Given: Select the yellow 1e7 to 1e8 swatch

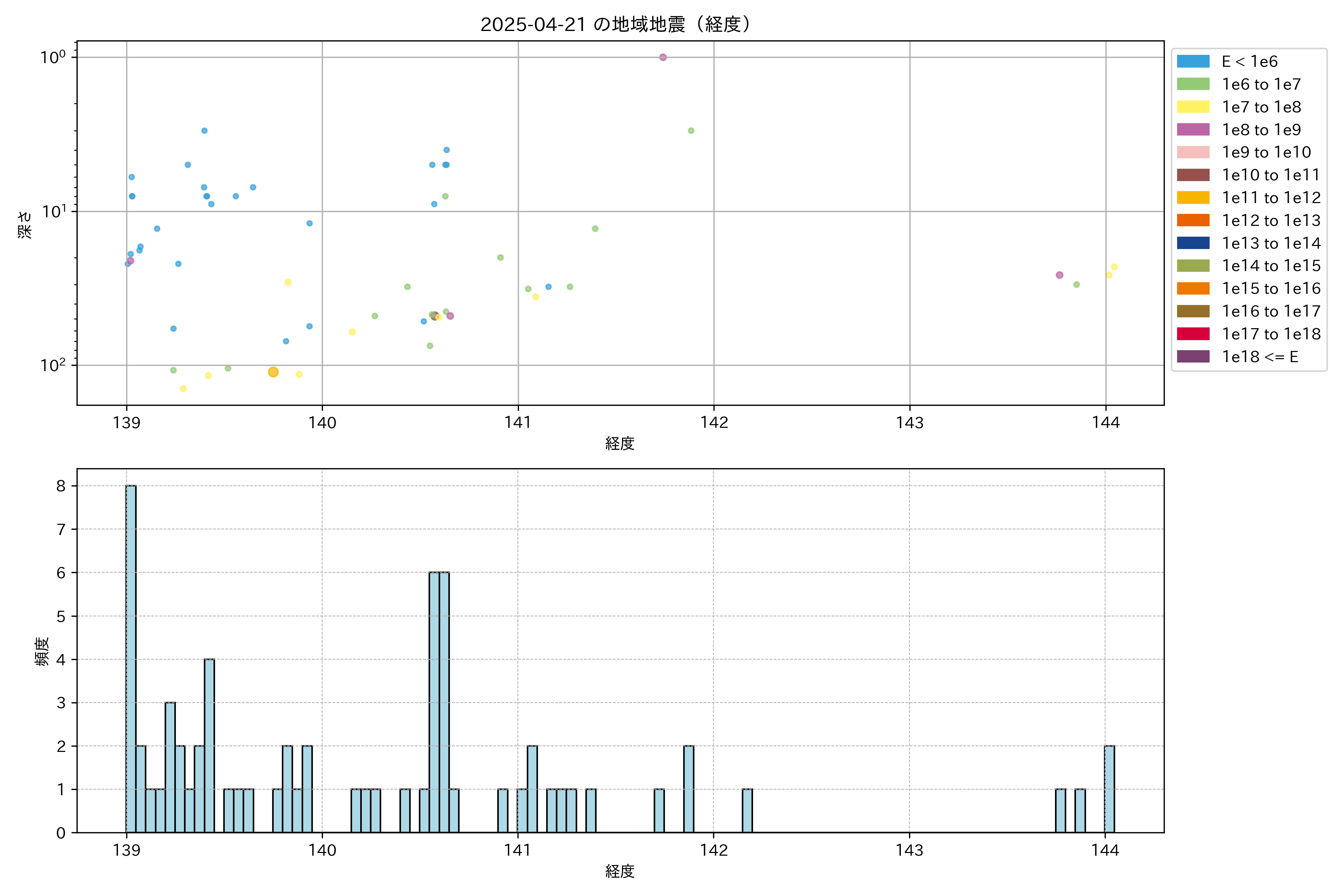Looking at the screenshot, I should 1192,107.
